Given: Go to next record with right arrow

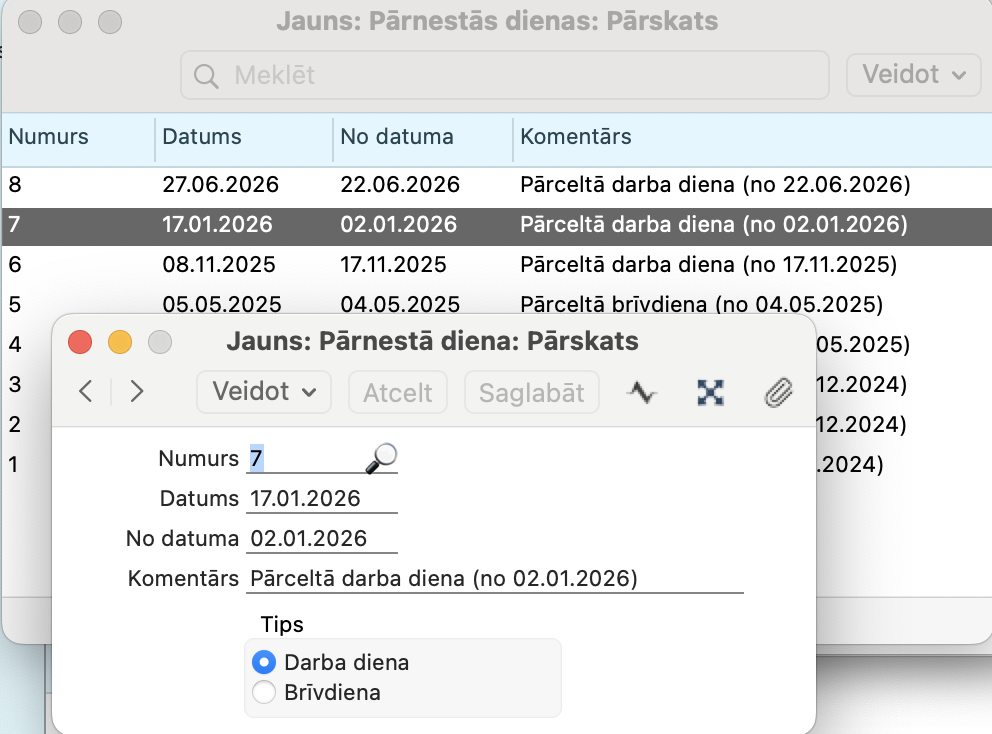Looking at the screenshot, I should (x=137, y=392).
